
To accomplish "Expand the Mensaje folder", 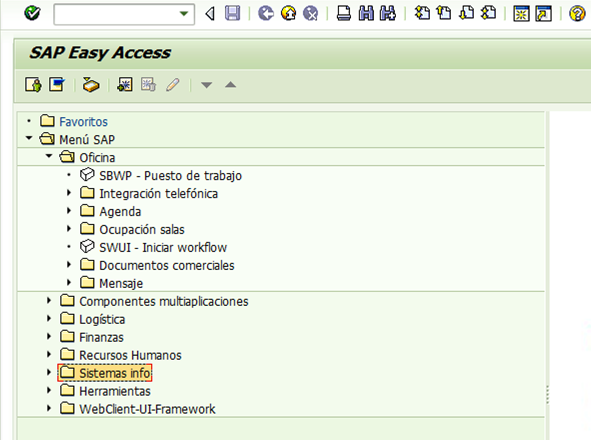I will (69, 282).
